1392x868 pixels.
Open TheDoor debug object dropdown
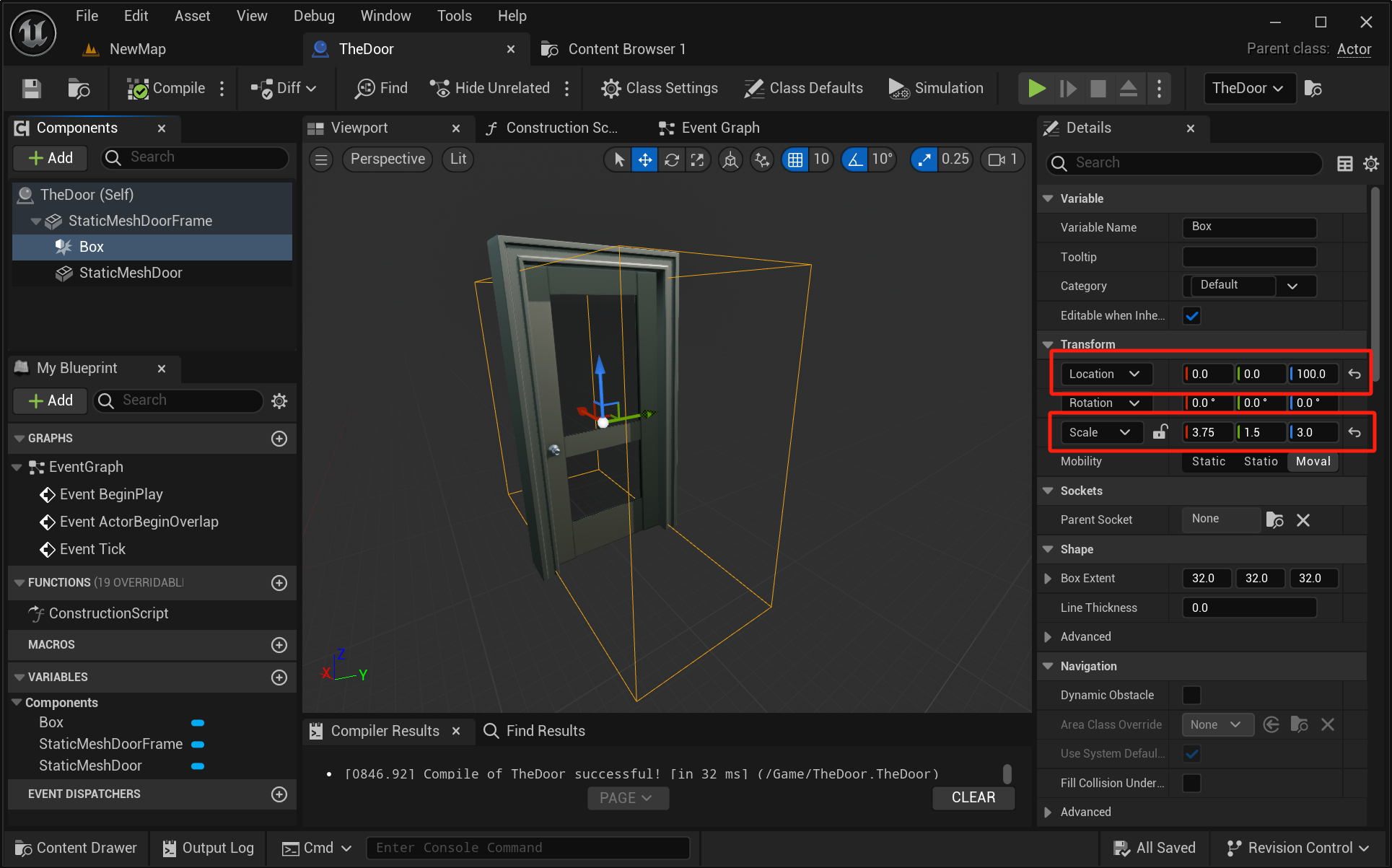[x=1250, y=88]
